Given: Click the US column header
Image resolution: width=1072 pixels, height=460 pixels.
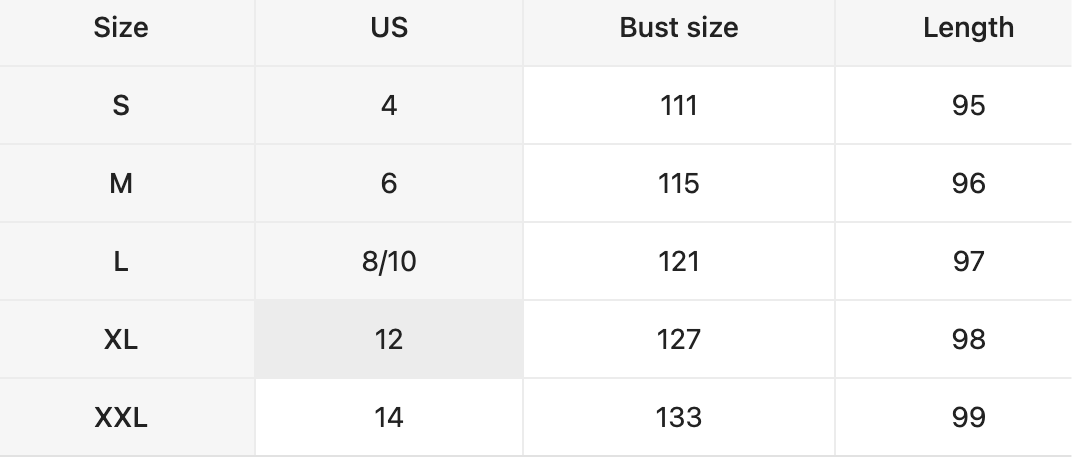Looking at the screenshot, I should pos(389,28).
